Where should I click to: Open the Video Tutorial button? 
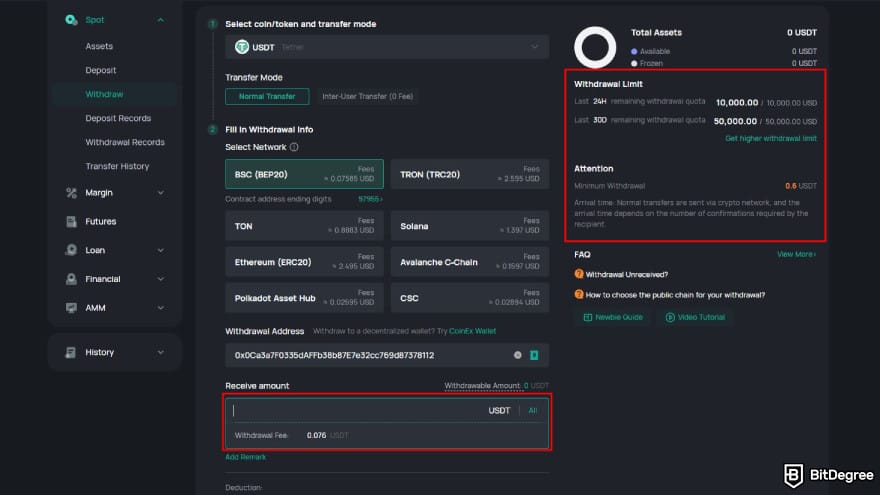696,317
